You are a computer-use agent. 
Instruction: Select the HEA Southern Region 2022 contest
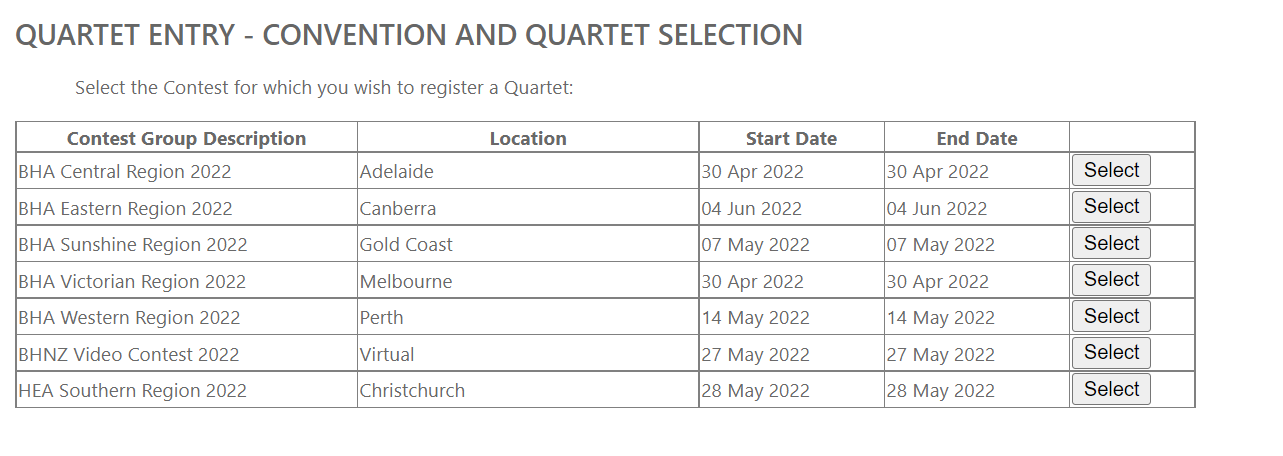click(x=1110, y=389)
